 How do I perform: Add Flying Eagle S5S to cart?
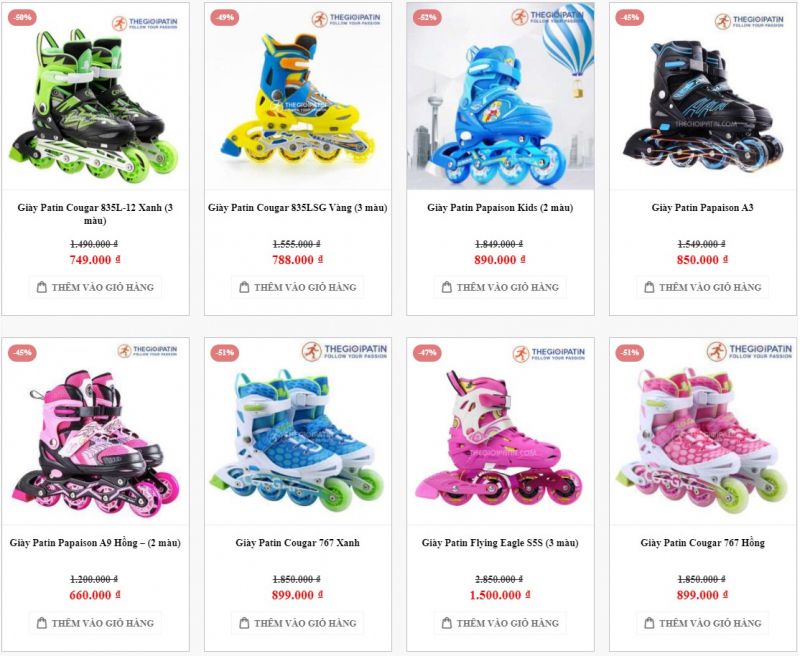(x=501, y=623)
